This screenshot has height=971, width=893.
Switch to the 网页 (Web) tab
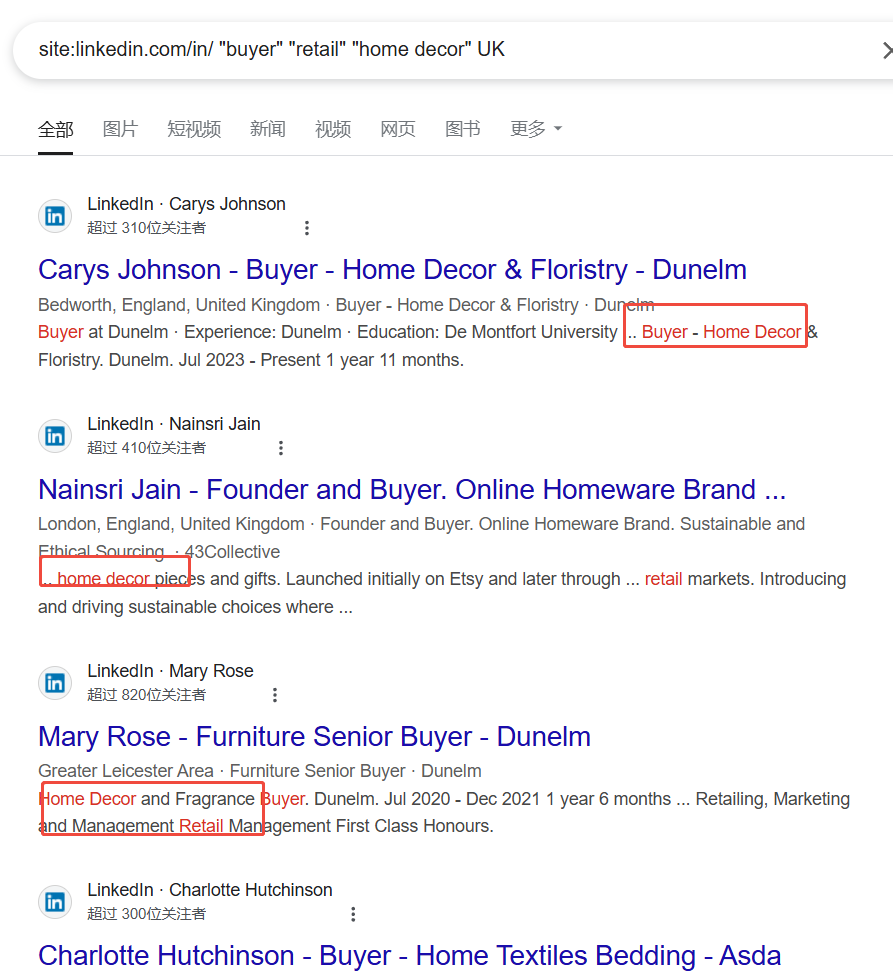pyautogui.click(x=398, y=129)
